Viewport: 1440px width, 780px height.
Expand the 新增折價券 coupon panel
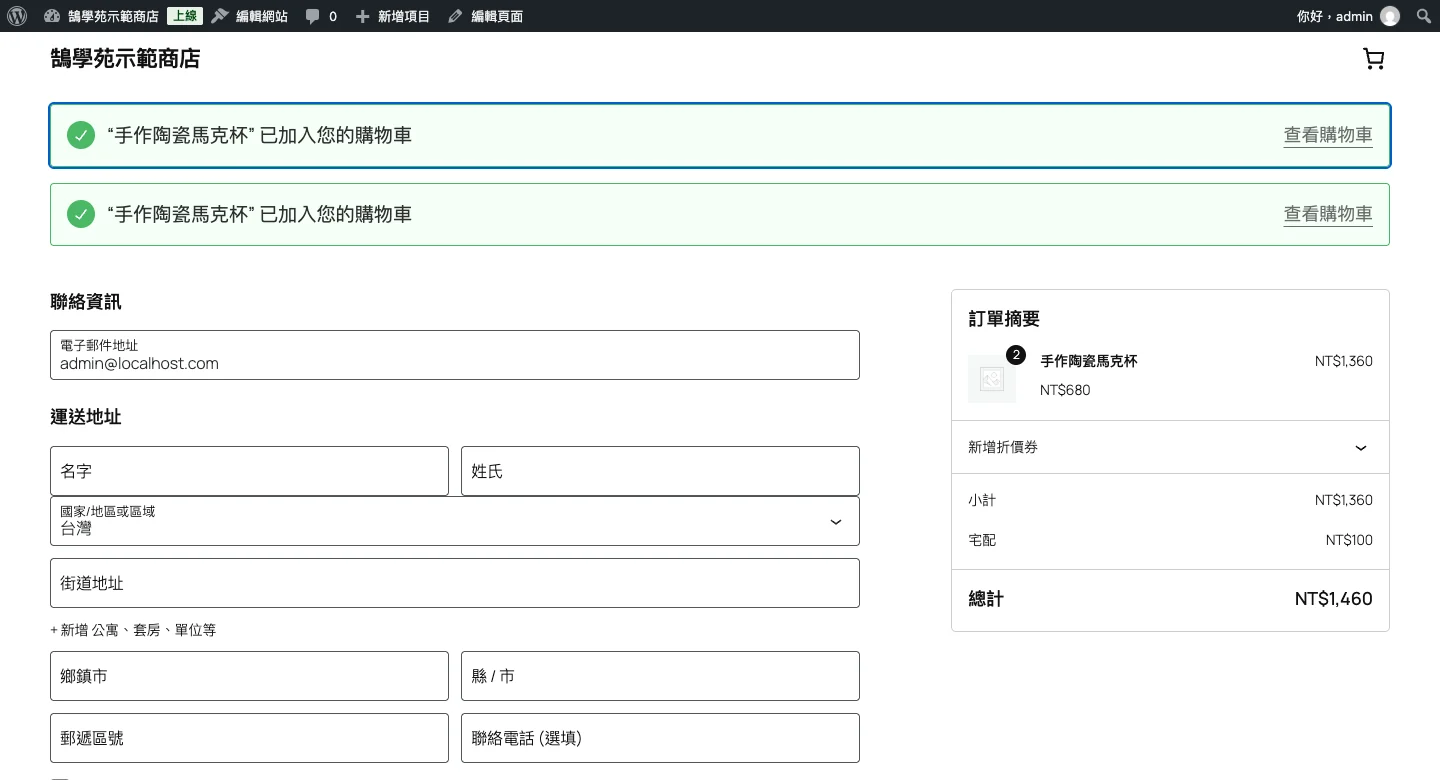[1170, 447]
